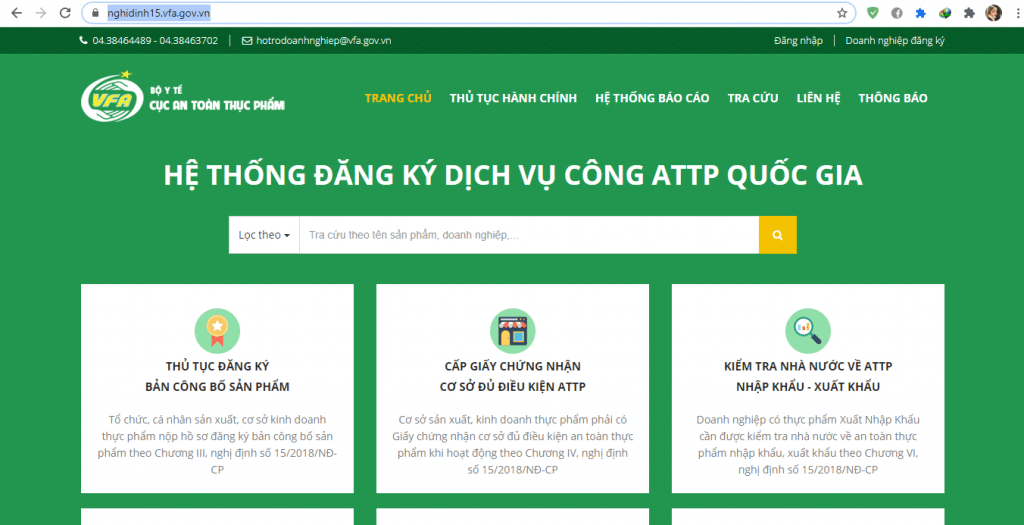
Task: Click the search field 'Tra cứu theo tên sản phẩm'
Action: [529, 235]
